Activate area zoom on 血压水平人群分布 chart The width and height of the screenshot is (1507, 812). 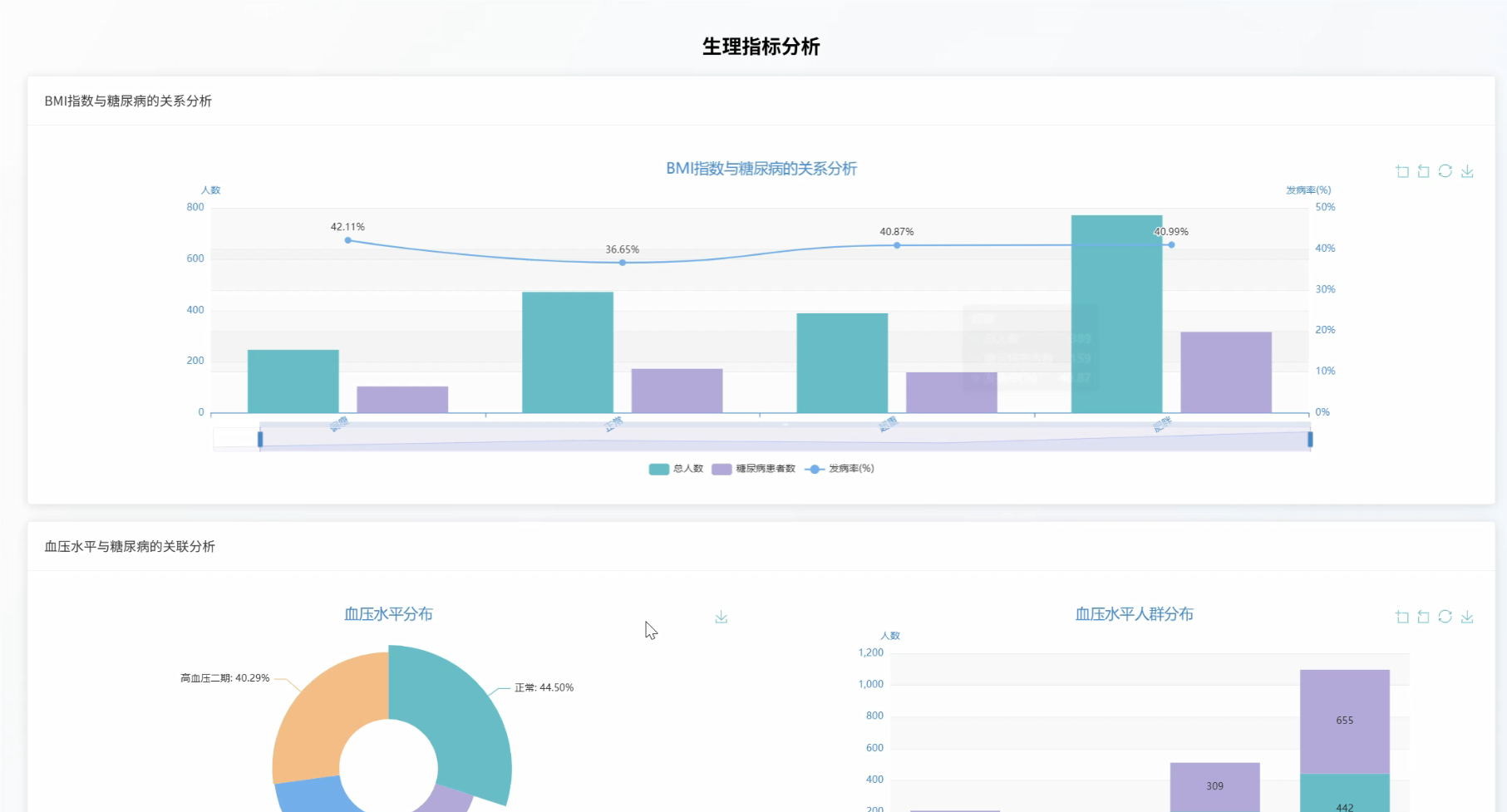point(1402,617)
